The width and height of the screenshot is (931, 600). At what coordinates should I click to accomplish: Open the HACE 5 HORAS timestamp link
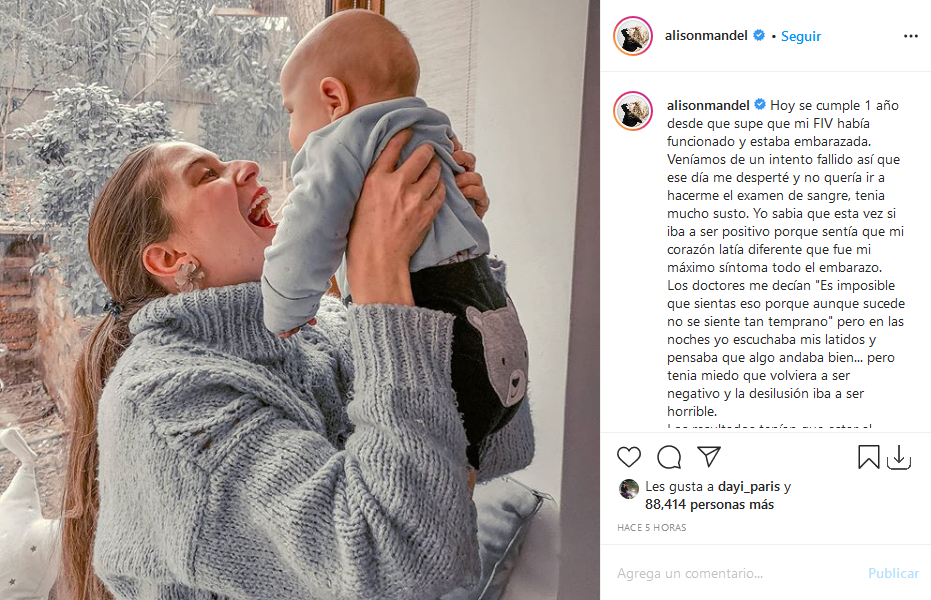651,528
